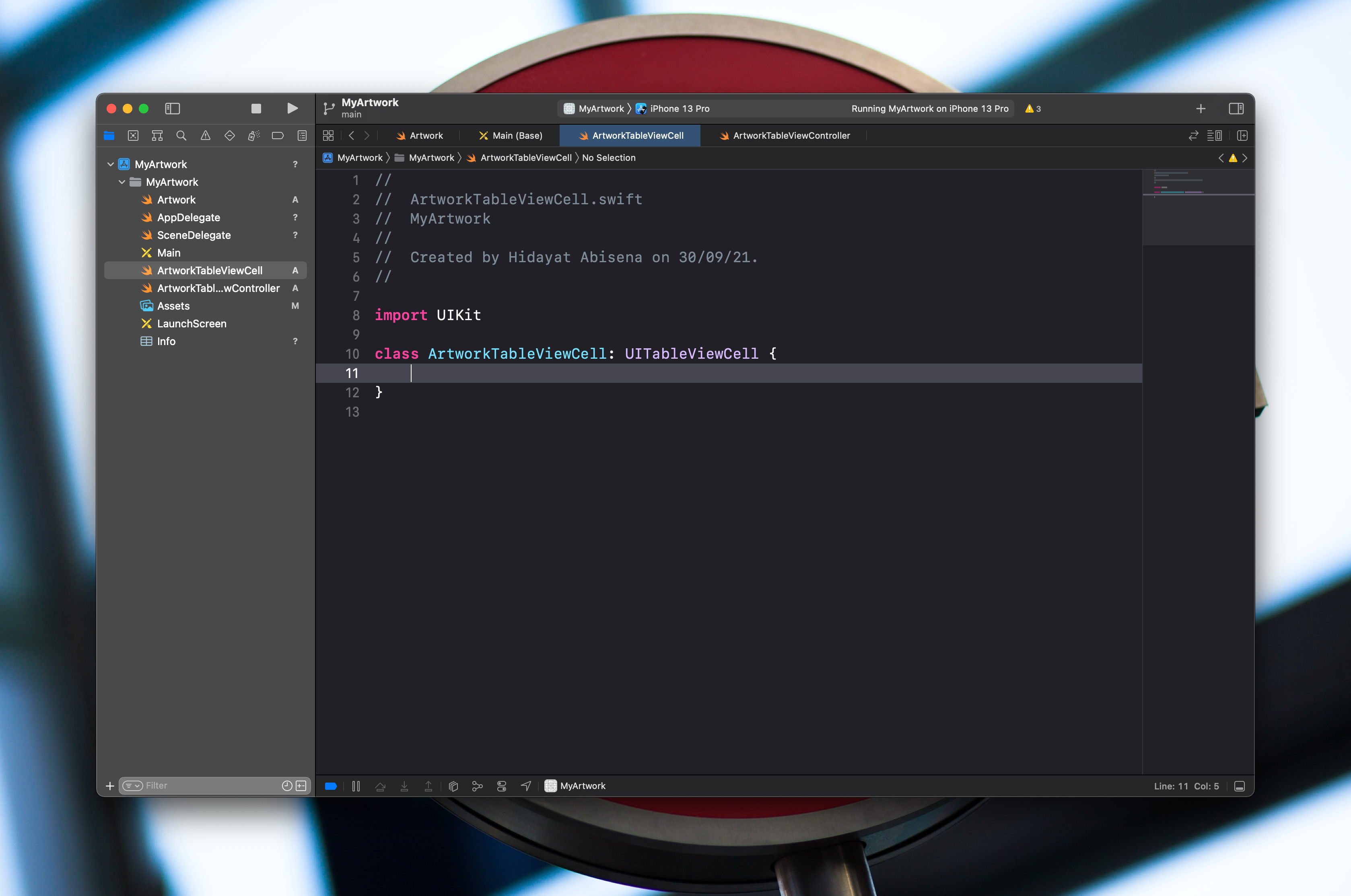Viewport: 1351px width, 896px height.
Task: Simulate location arrow icon
Action: point(526,786)
